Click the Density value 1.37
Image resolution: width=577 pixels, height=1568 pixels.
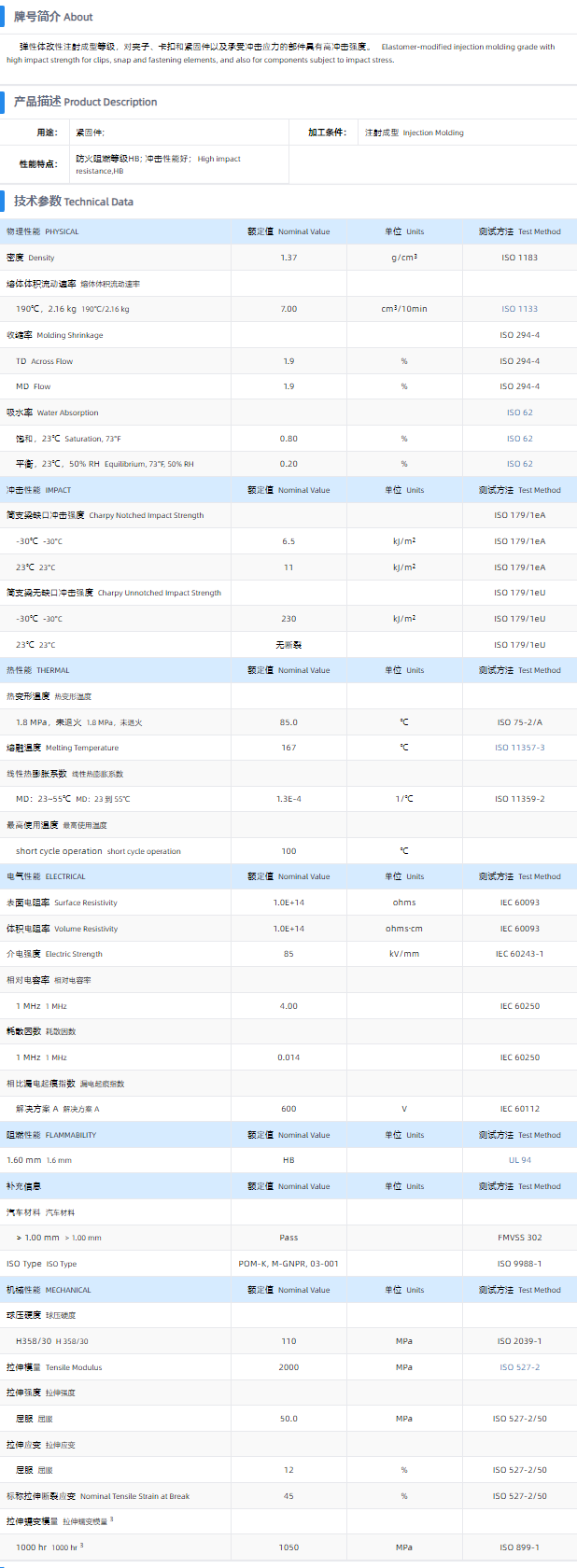pyautogui.click(x=288, y=258)
